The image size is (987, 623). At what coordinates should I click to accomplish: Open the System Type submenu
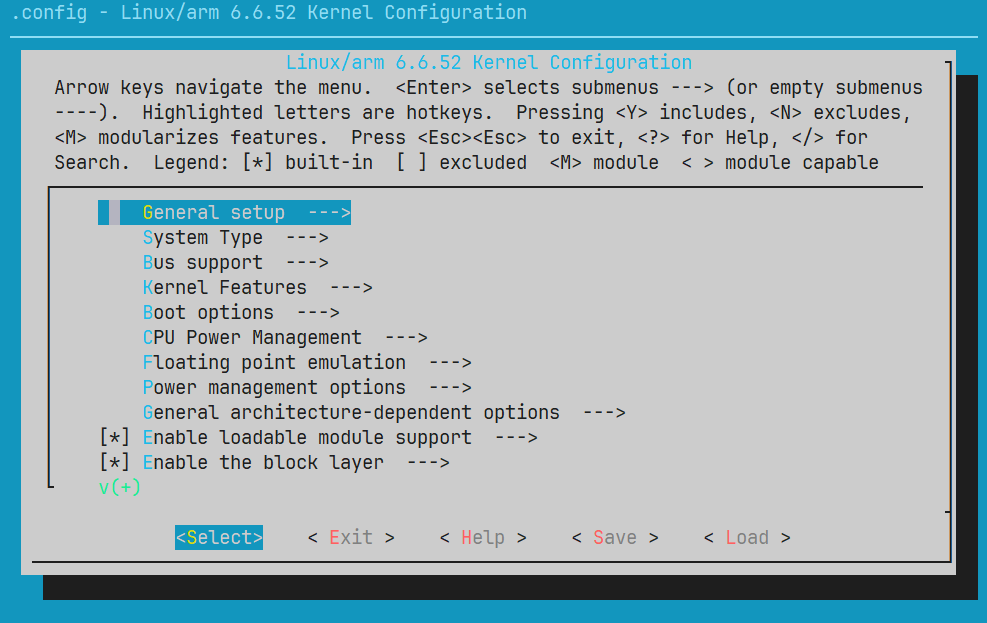pyautogui.click(x=203, y=238)
